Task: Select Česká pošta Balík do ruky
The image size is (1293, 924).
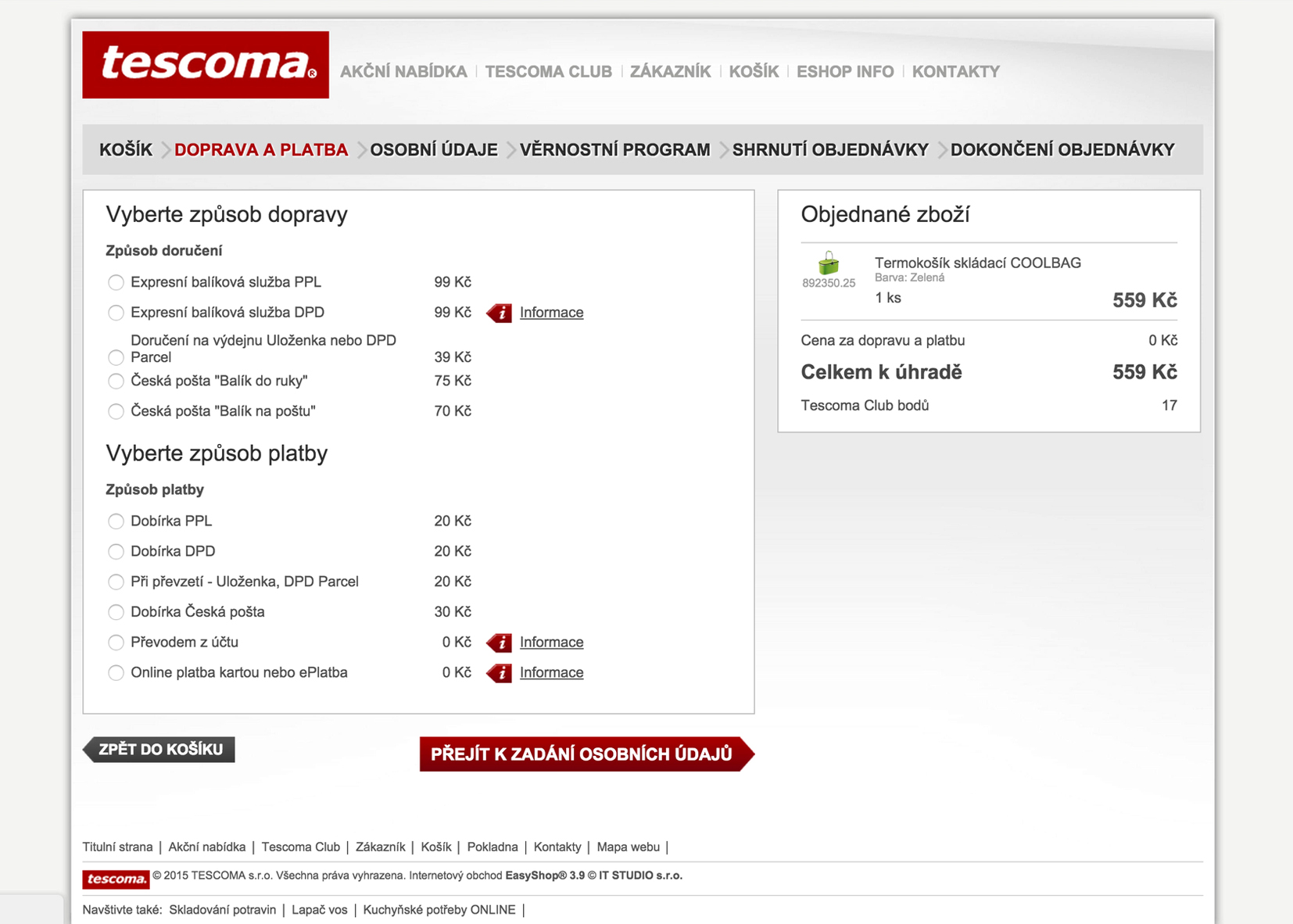Action: click(116, 381)
